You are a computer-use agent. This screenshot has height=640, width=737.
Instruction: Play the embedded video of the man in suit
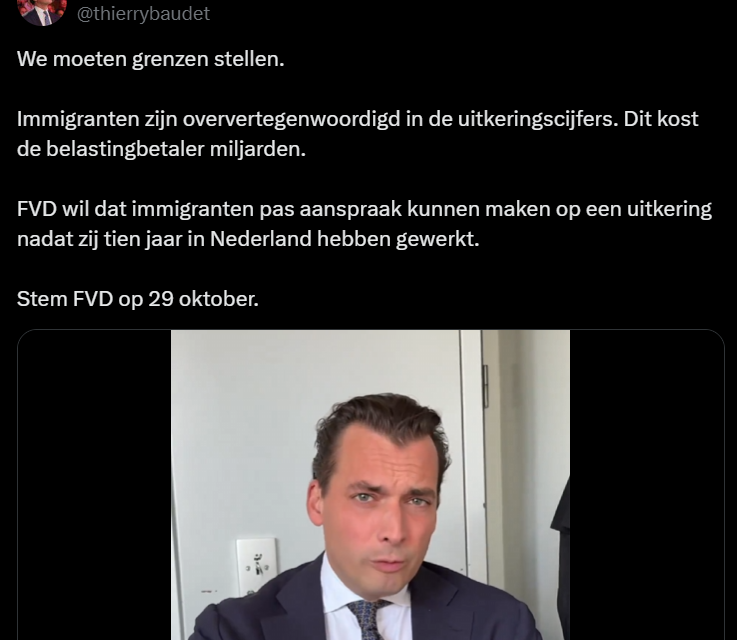[x=370, y=484]
